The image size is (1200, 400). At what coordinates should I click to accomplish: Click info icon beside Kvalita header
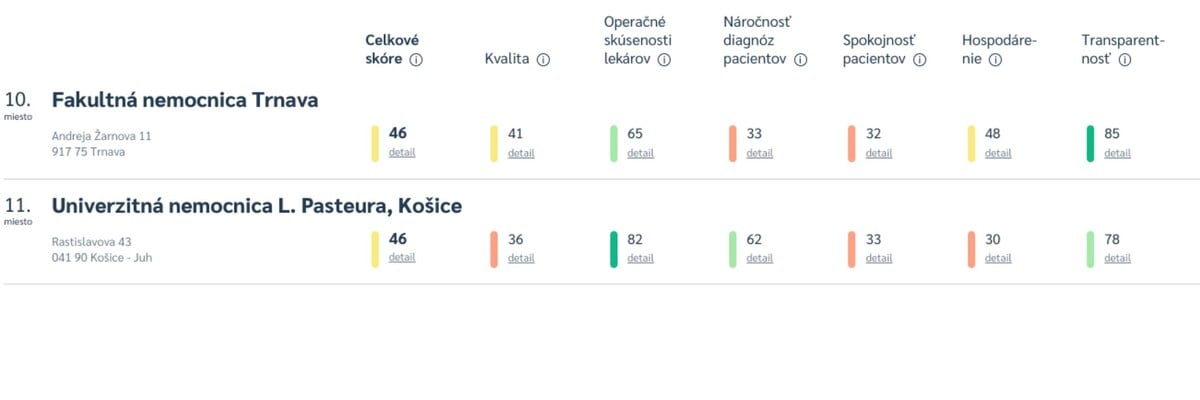[x=544, y=60]
